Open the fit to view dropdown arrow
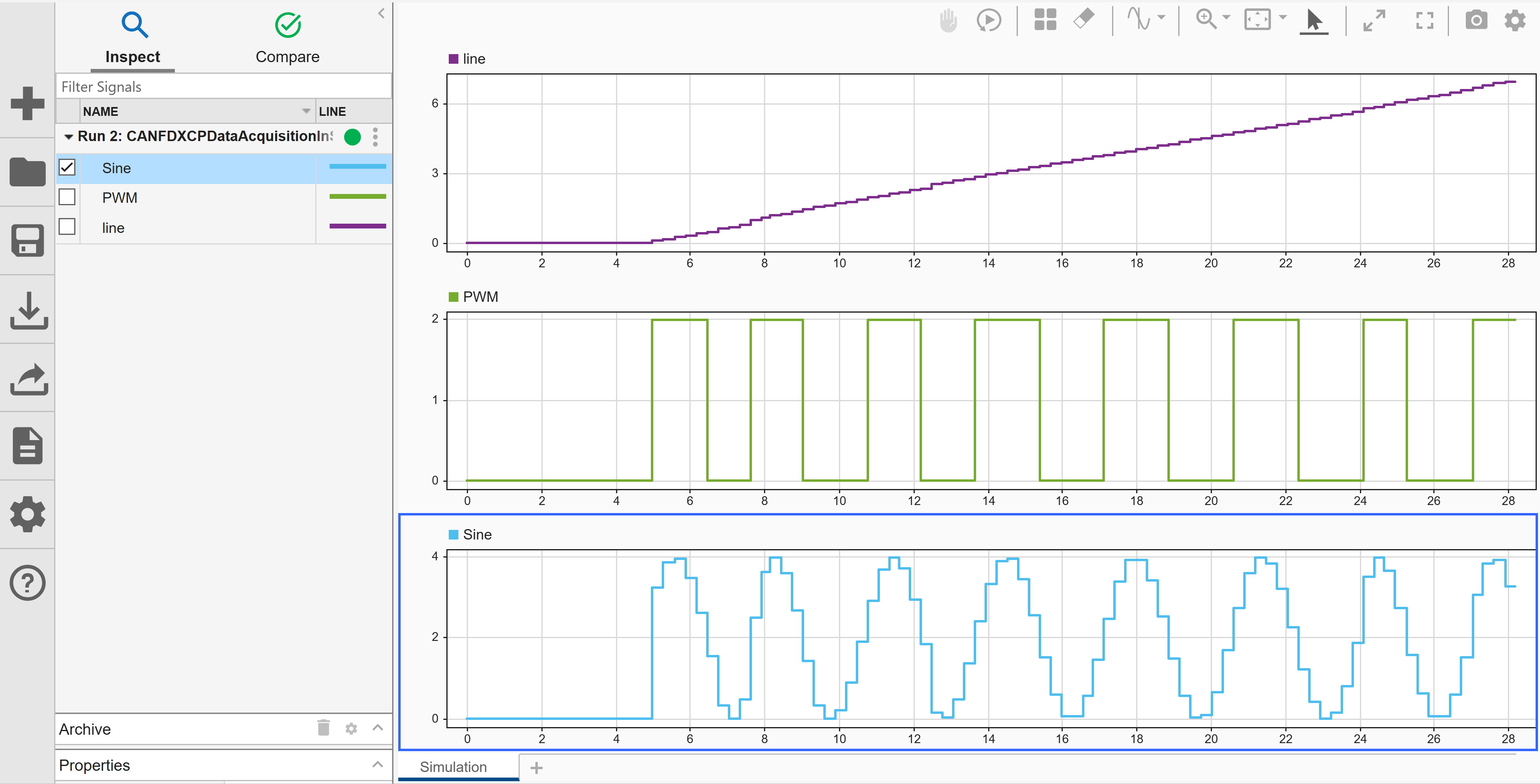 (x=1283, y=17)
